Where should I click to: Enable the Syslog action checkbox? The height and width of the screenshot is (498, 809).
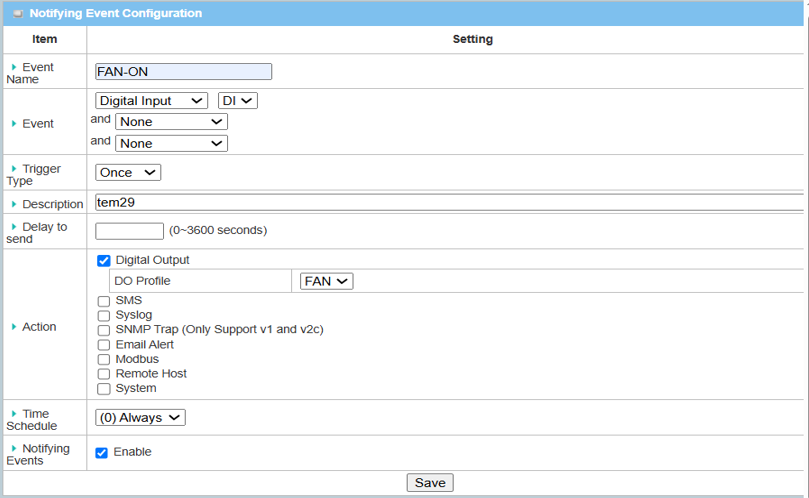[x=104, y=316]
